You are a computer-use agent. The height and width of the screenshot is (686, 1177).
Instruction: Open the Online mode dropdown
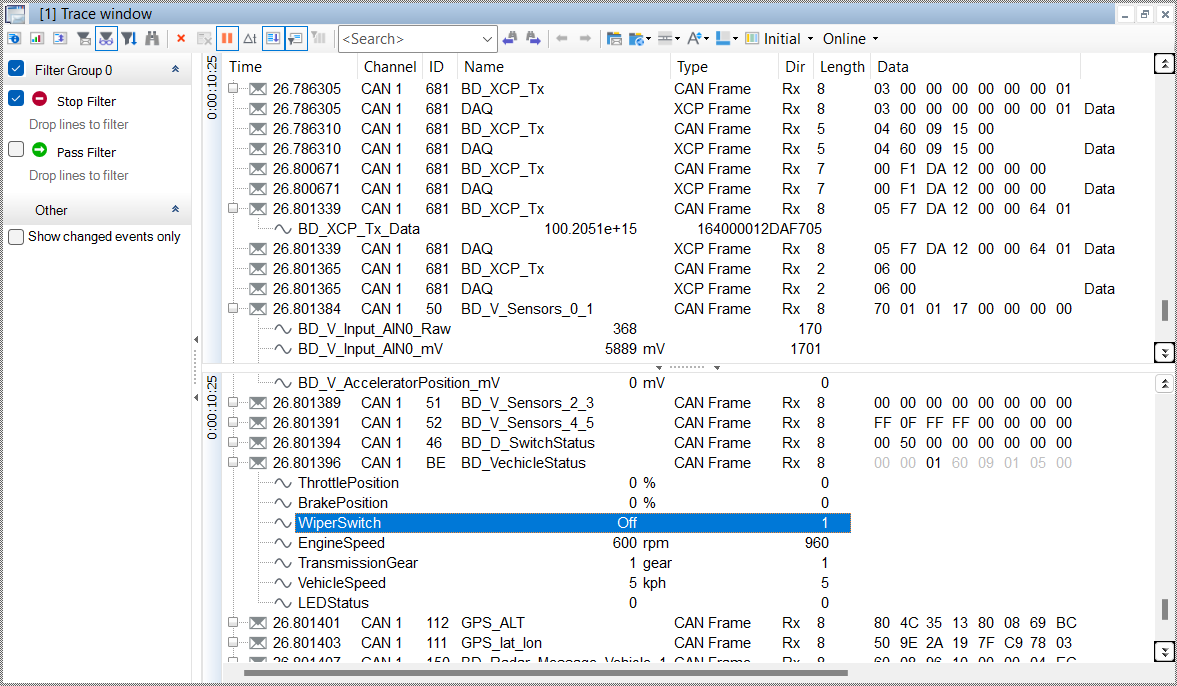(x=875, y=38)
